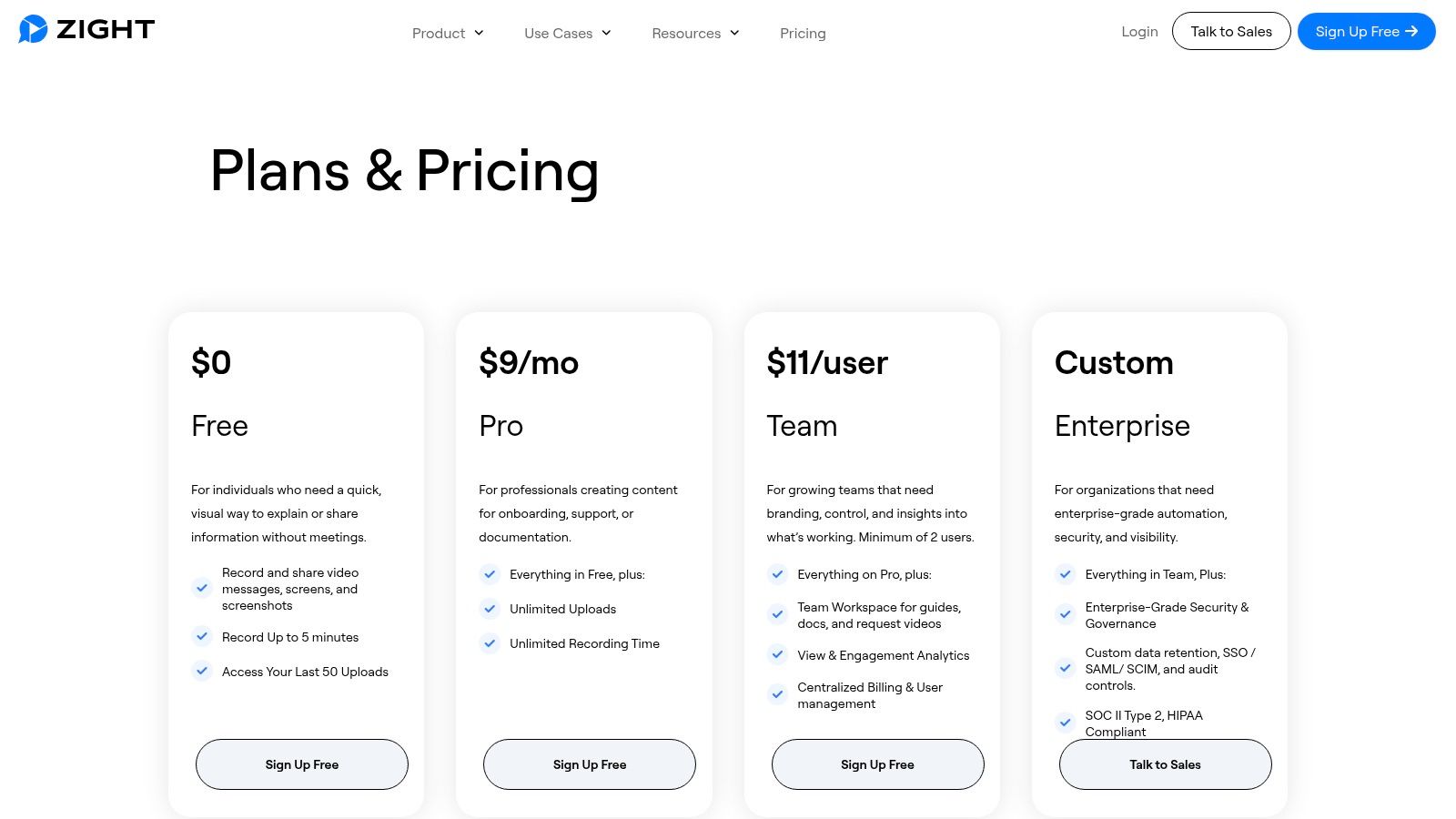
Task: Click Talk to Sales on the Enterprise plan
Action: [1165, 764]
